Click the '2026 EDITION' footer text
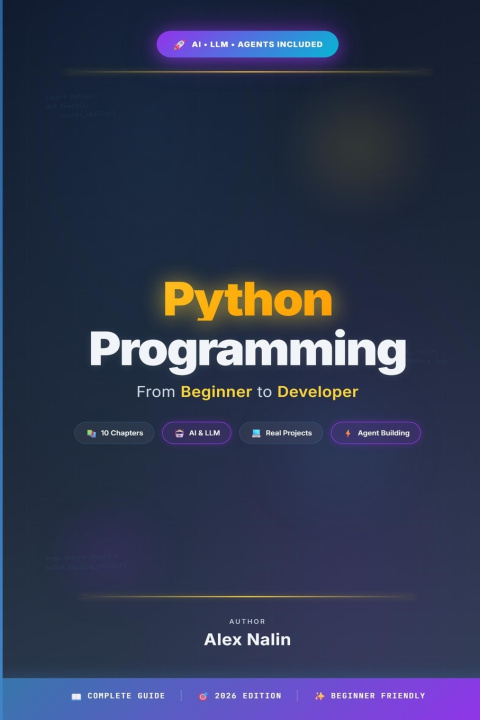The width and height of the screenshot is (480, 720). (248, 696)
